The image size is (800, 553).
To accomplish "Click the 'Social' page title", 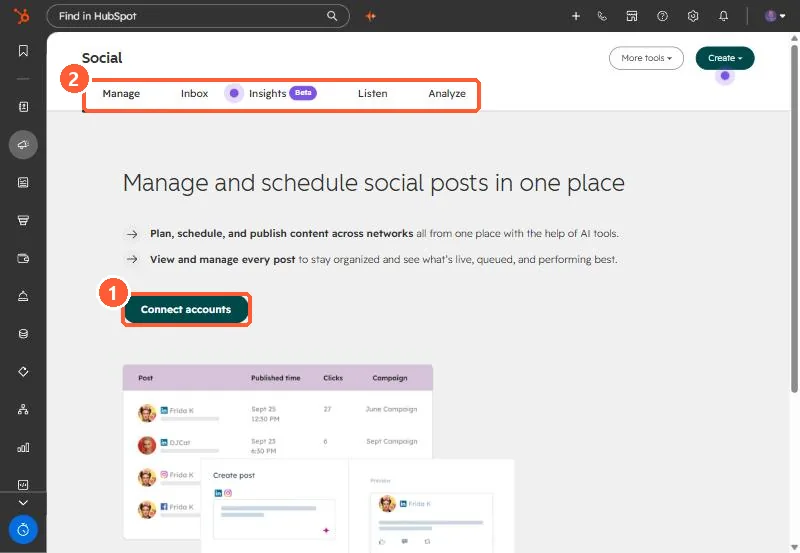I will tap(102, 58).
